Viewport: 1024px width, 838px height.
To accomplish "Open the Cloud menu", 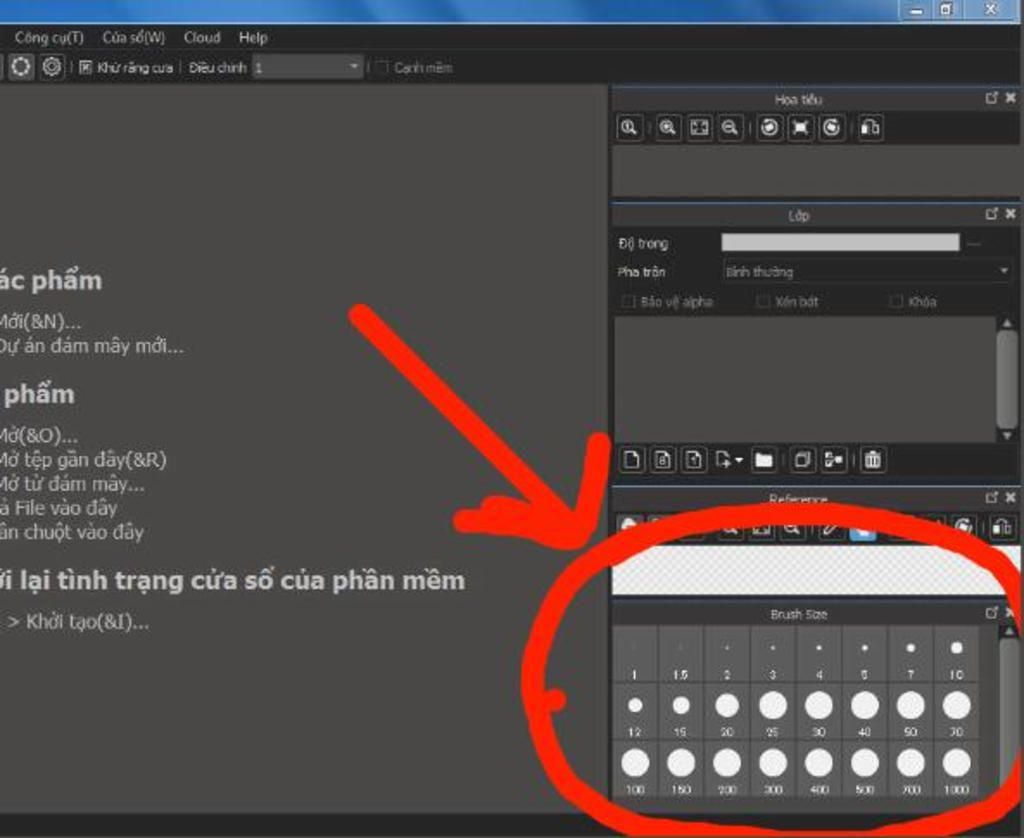I will 202,38.
